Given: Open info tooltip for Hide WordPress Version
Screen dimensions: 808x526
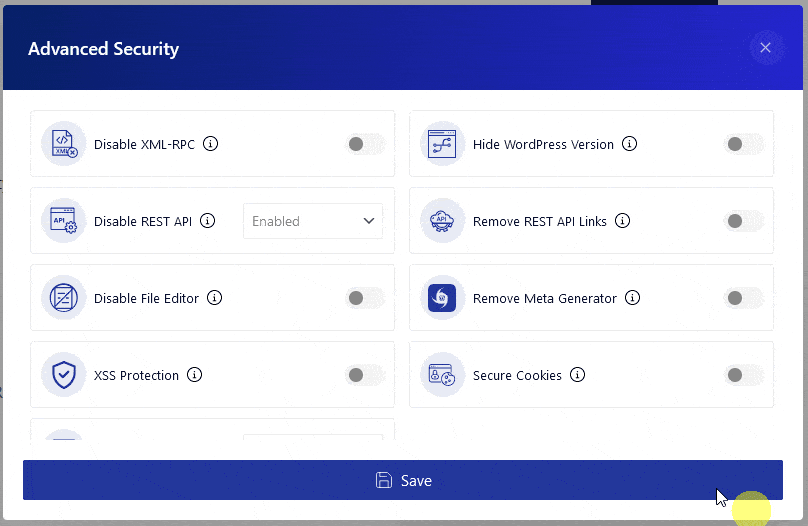Looking at the screenshot, I should click(x=629, y=144).
